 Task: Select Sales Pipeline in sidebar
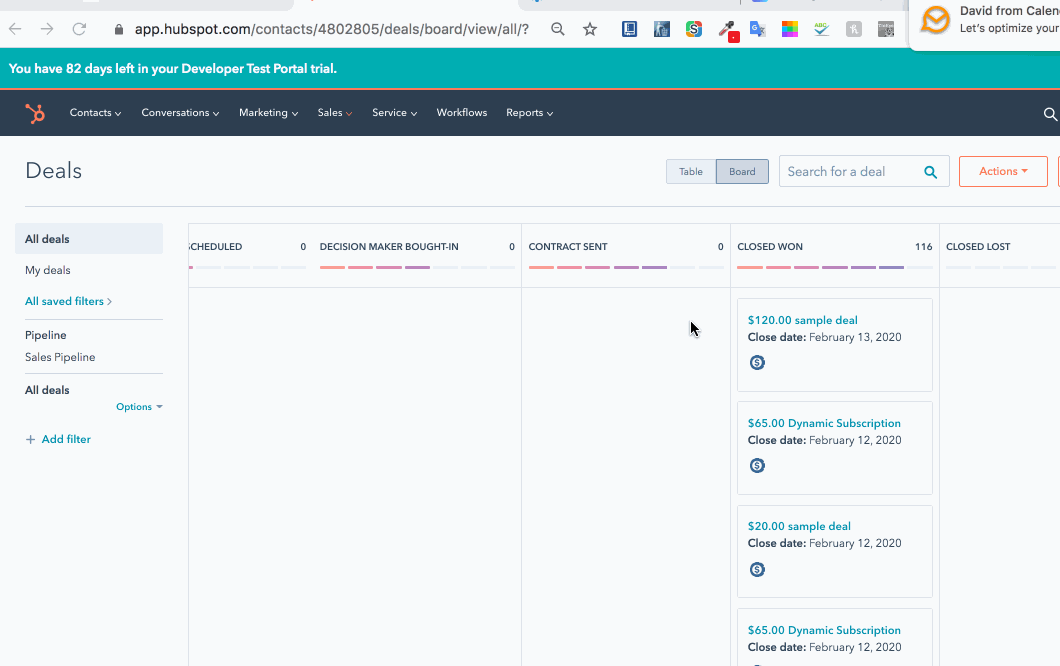pos(60,357)
